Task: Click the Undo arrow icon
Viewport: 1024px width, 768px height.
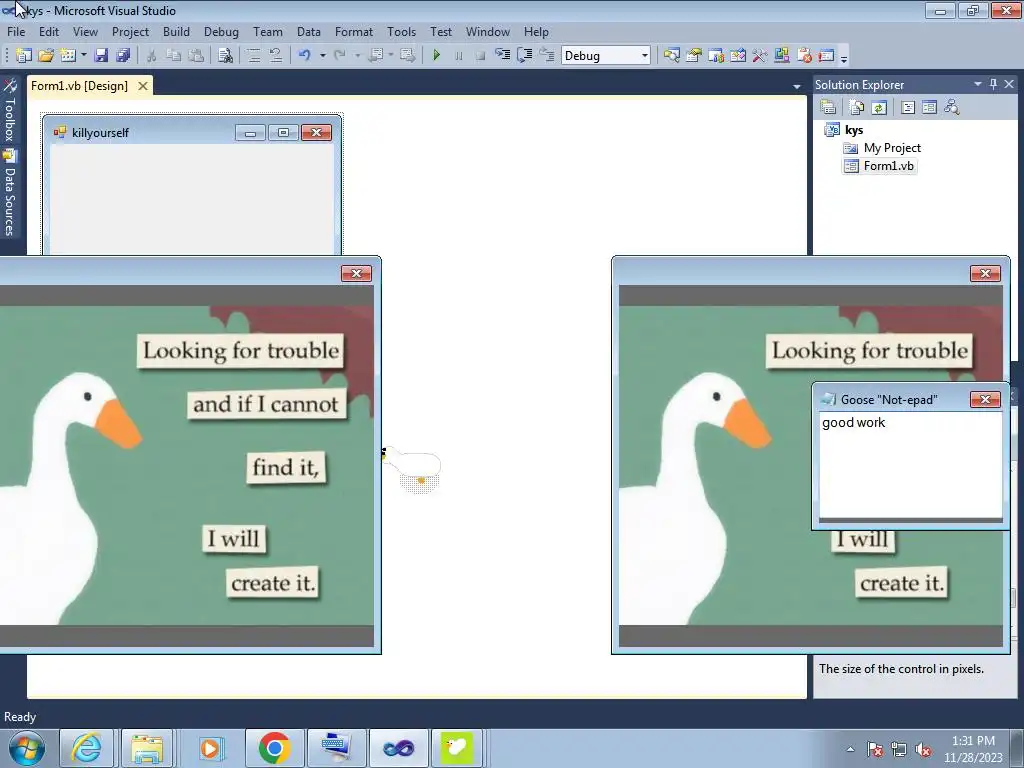Action: pyautogui.click(x=304, y=56)
